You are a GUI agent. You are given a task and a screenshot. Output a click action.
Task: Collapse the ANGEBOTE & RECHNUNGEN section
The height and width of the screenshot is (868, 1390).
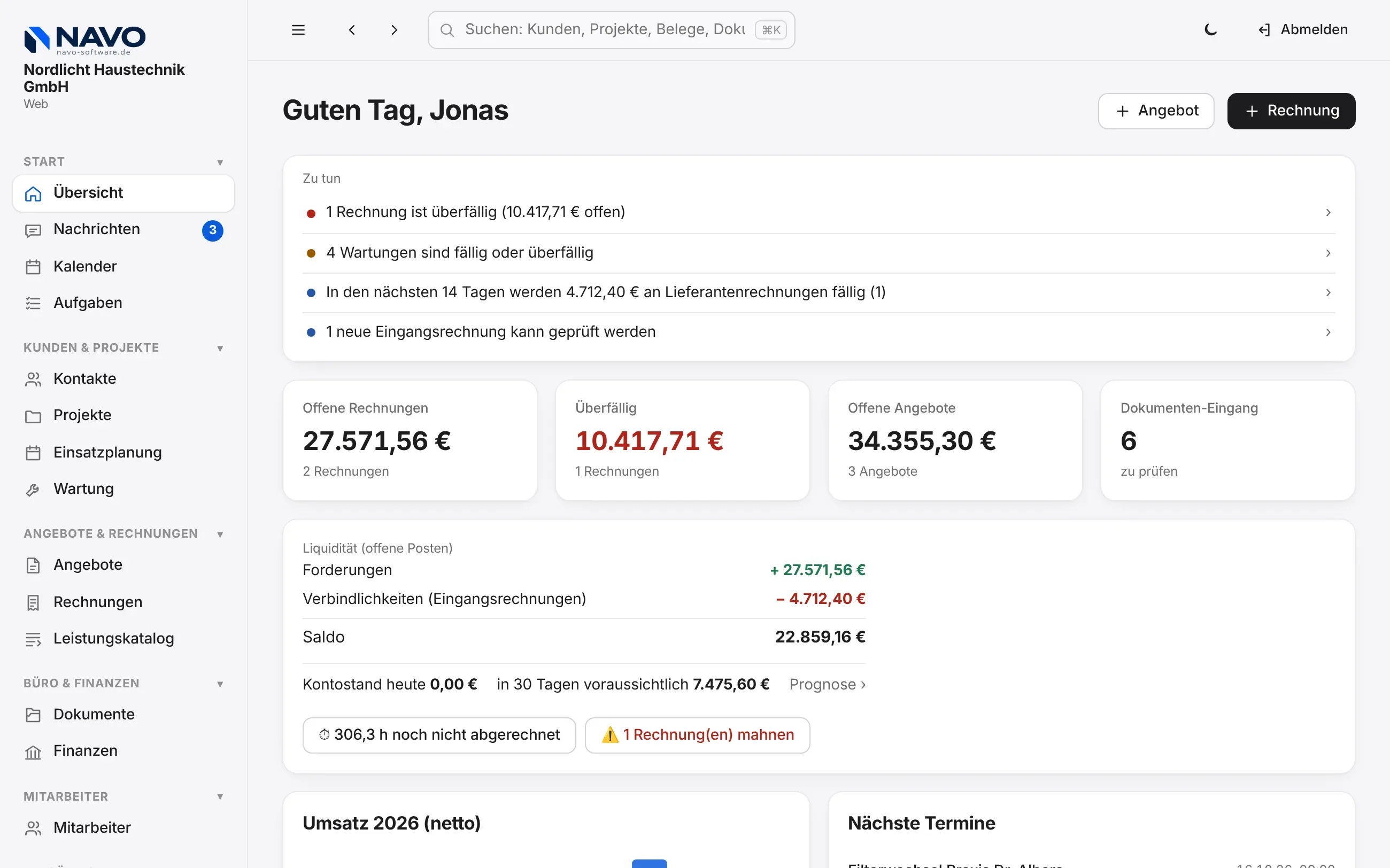click(220, 534)
